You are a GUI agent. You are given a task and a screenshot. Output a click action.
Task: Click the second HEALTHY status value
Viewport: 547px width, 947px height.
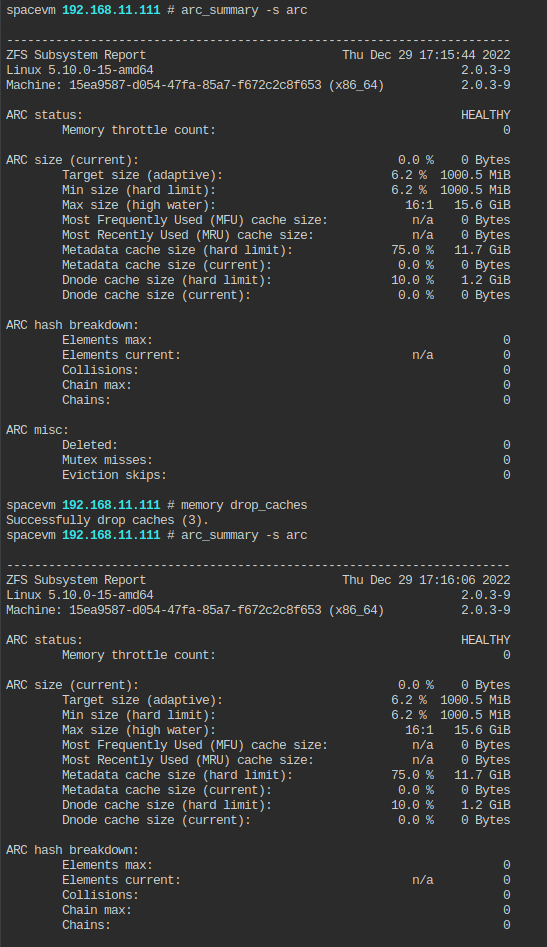point(485,640)
